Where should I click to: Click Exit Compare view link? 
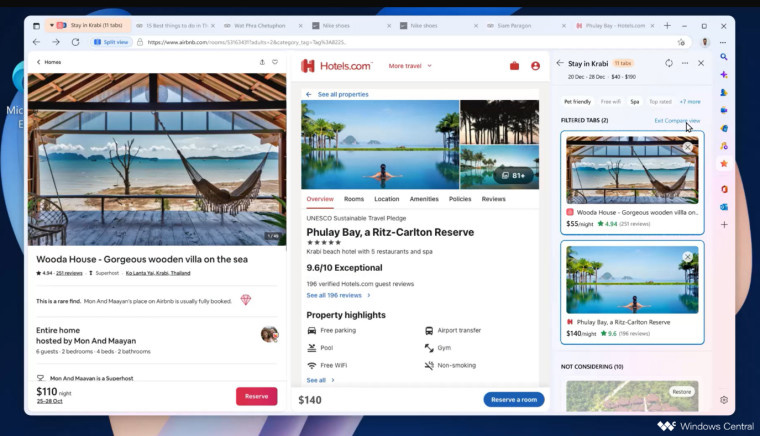(x=677, y=121)
